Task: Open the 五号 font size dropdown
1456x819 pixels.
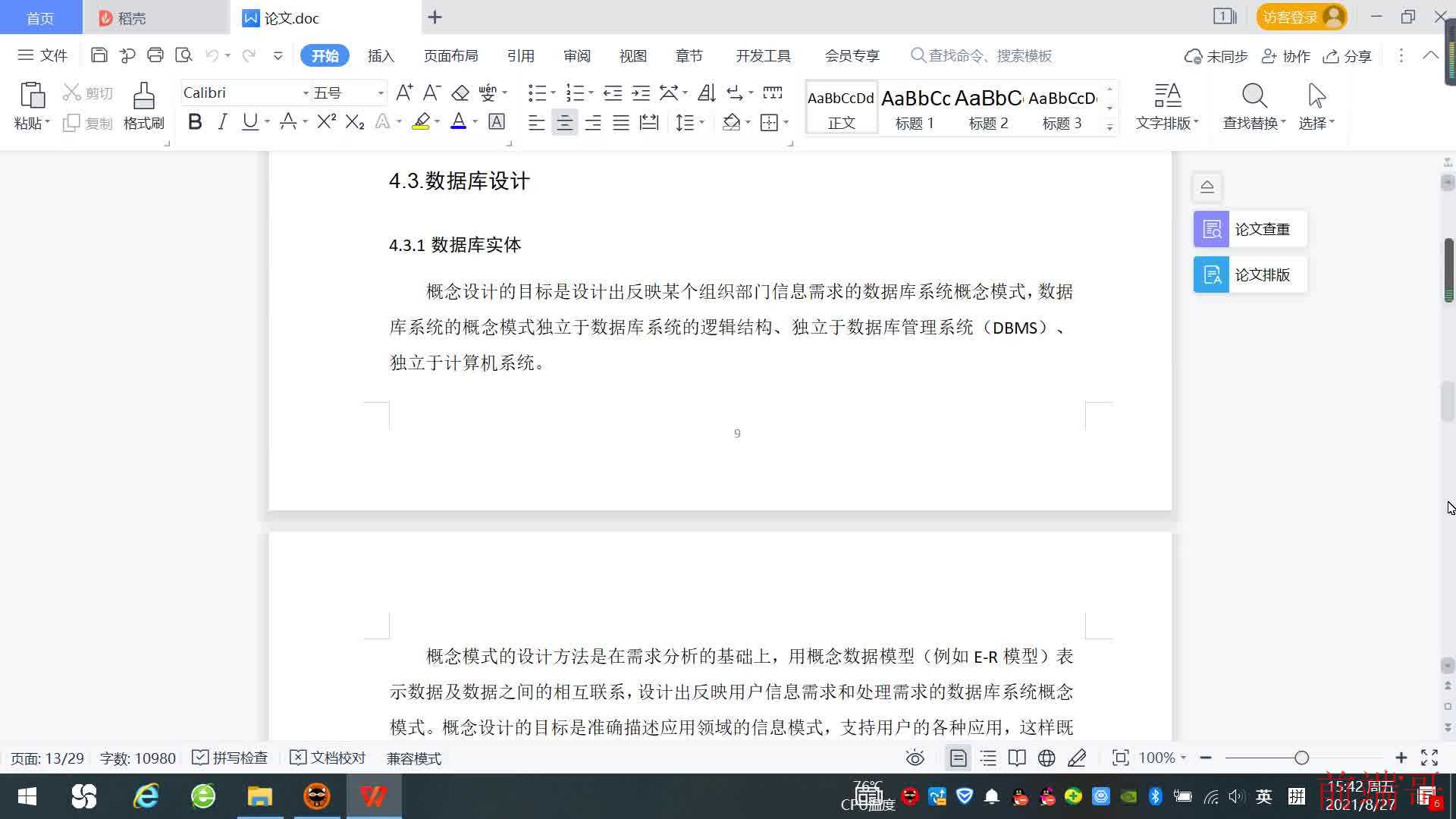Action: [381, 93]
